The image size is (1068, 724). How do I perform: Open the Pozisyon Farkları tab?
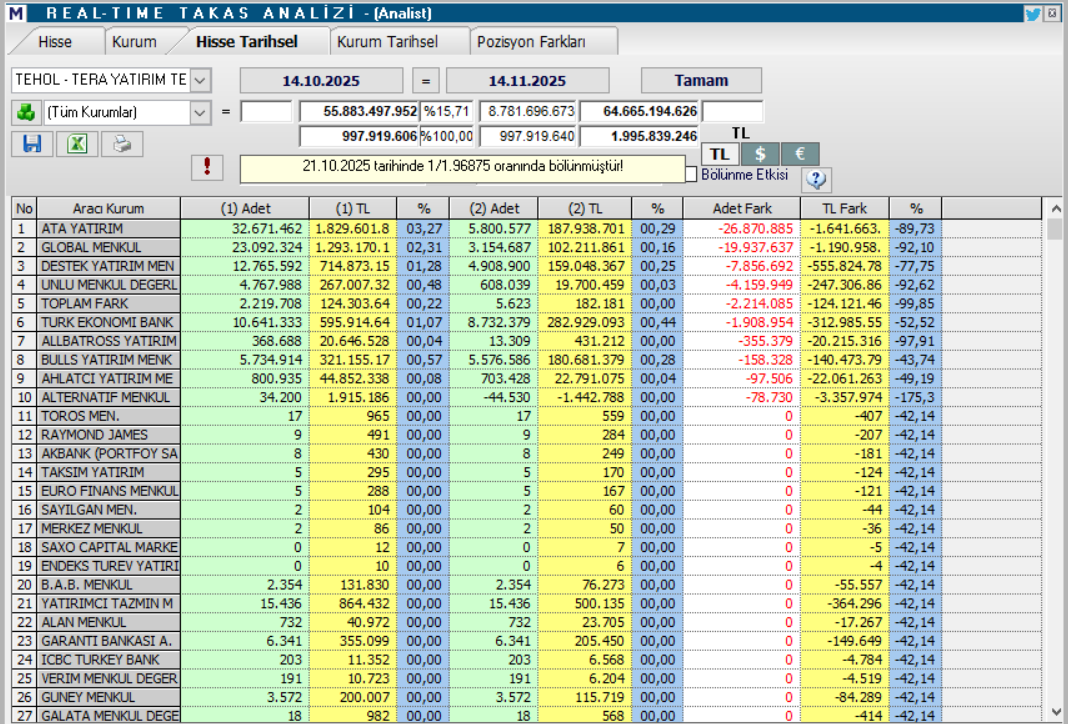click(x=531, y=42)
